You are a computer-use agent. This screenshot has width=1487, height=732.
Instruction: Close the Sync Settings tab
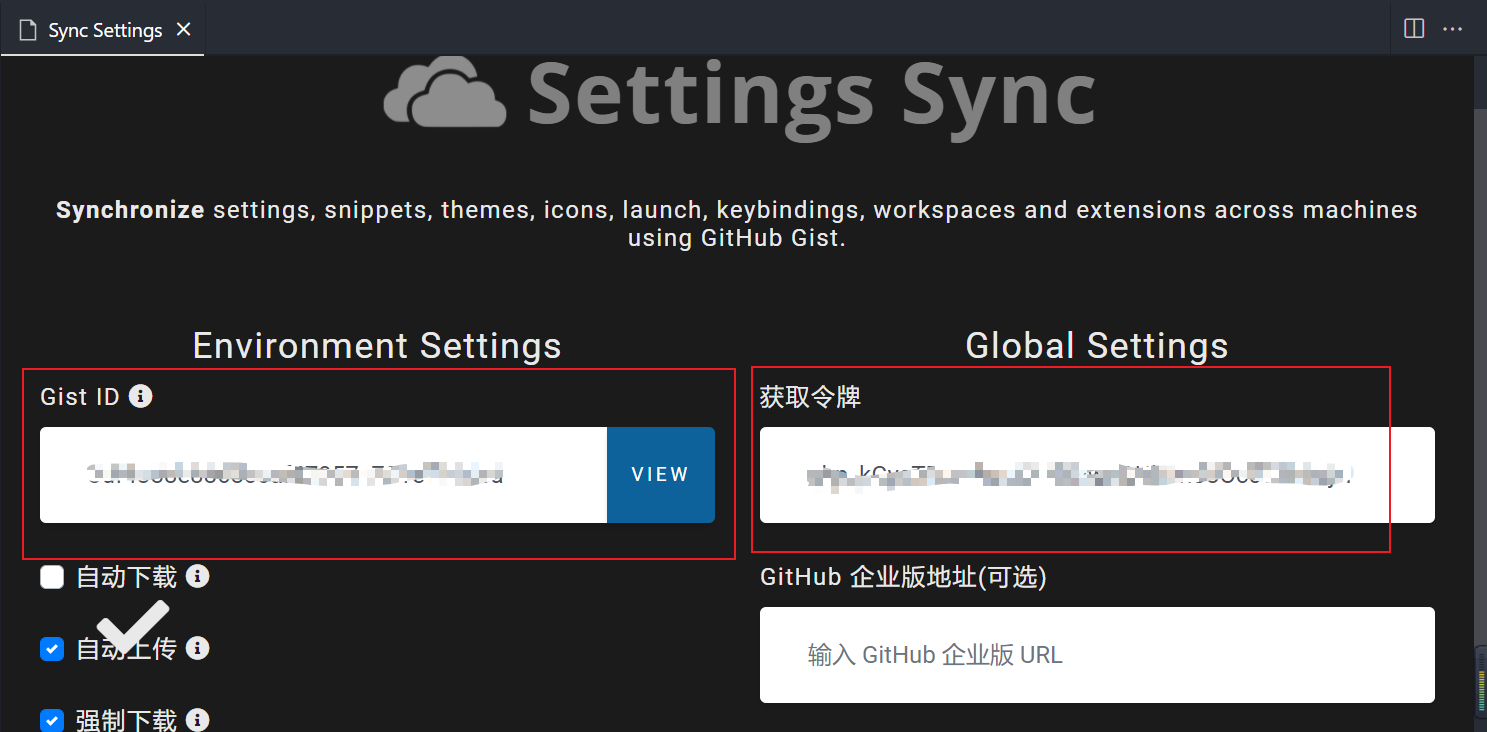(183, 30)
